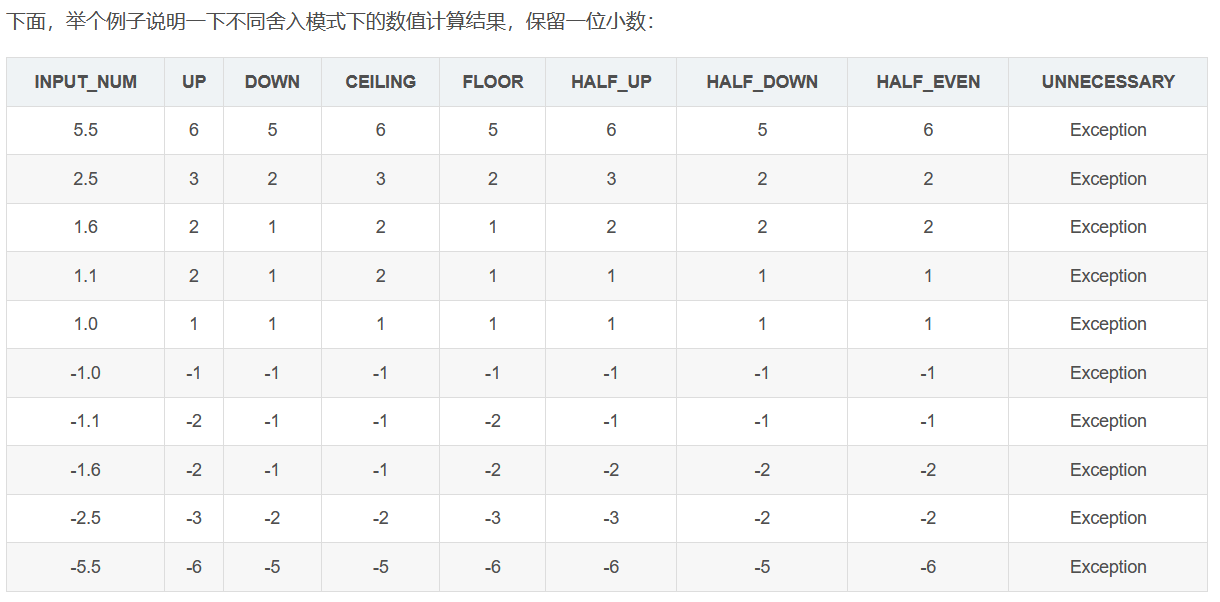Click the HALF_EVEN value for 2.5 row
The height and width of the screenshot is (602, 1220).
[928, 179]
